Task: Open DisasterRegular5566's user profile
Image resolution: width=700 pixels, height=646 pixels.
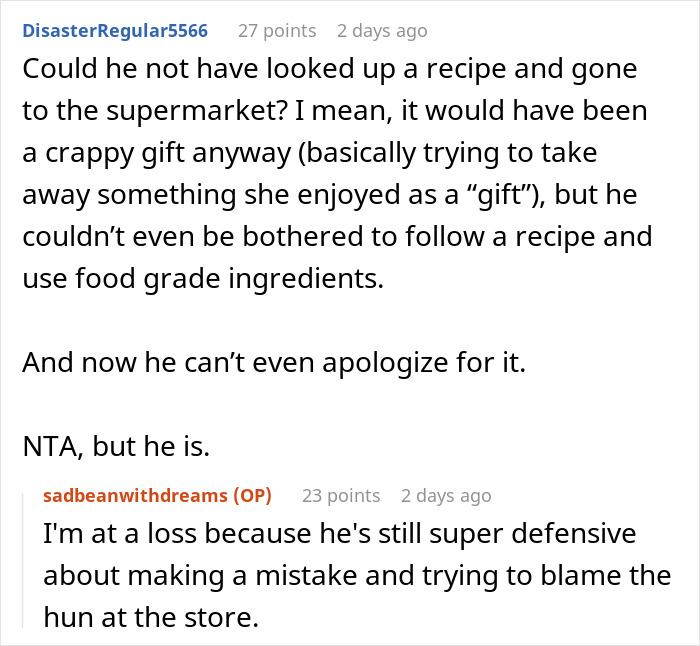Action: click(x=115, y=31)
